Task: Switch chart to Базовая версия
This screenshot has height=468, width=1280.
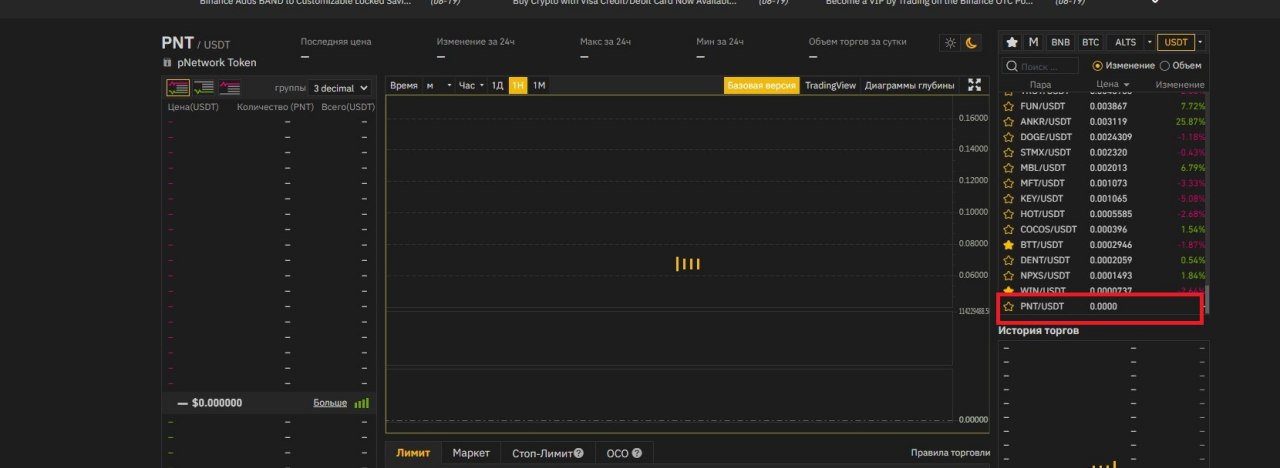Action: click(x=762, y=86)
